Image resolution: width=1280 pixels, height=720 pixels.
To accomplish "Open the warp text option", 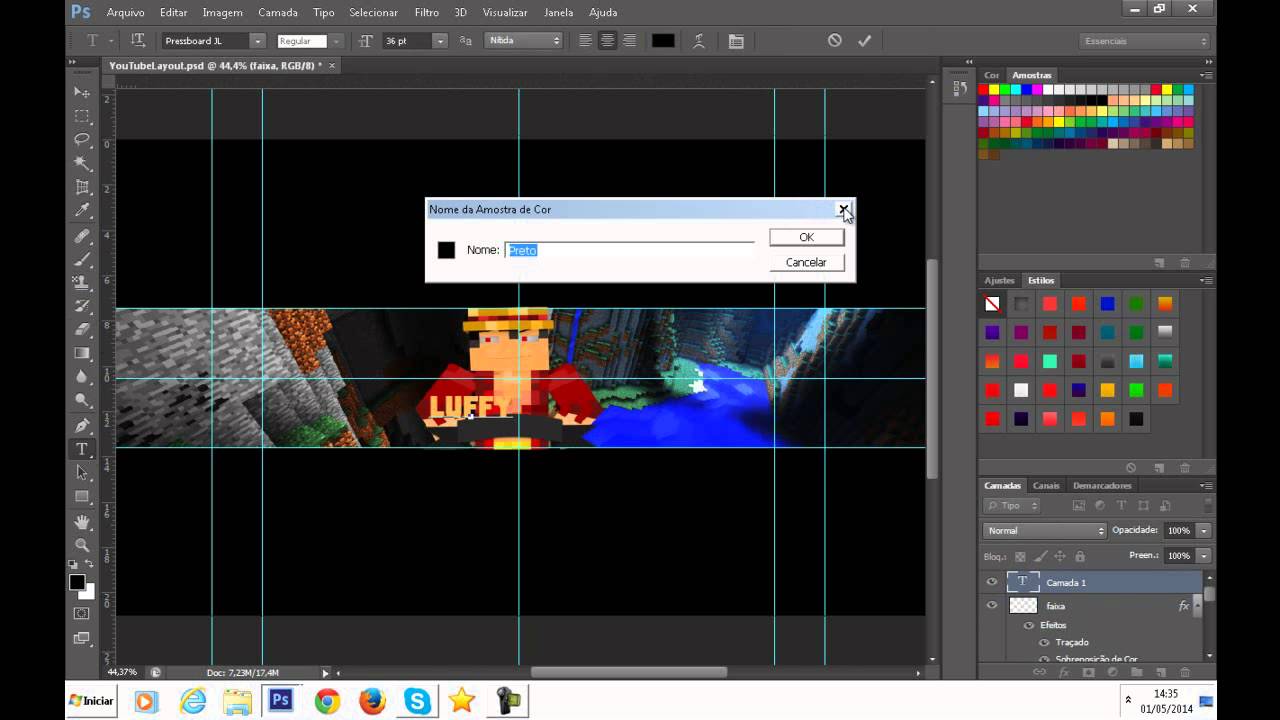I will pyautogui.click(x=699, y=41).
